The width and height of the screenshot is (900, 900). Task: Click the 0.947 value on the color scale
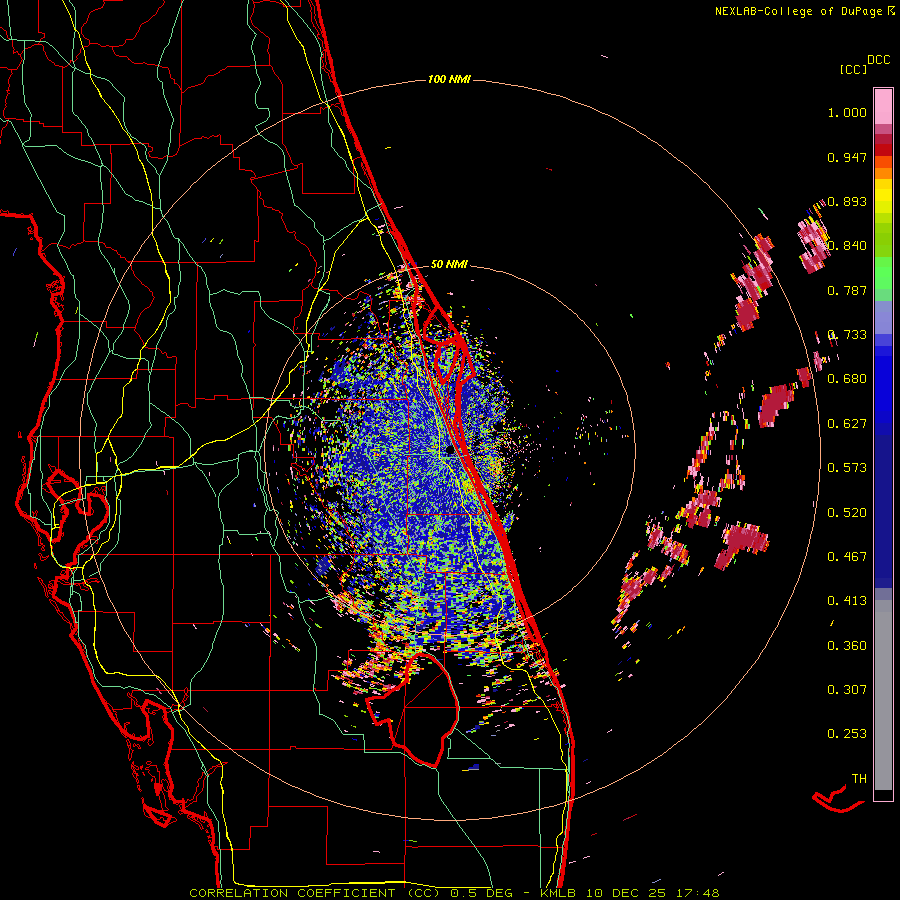pos(847,157)
